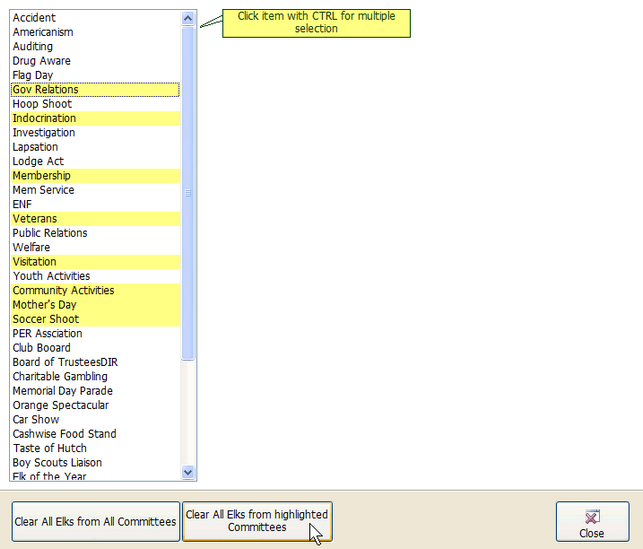The image size is (643, 549).
Task: Select Public Relations committee
Action: click(50, 233)
